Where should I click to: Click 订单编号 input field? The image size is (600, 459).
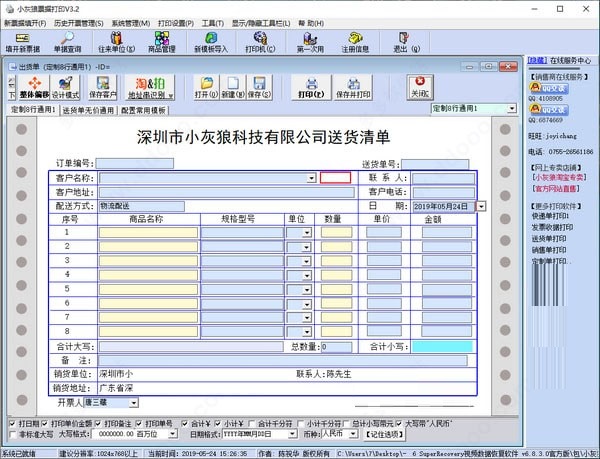click(135, 163)
